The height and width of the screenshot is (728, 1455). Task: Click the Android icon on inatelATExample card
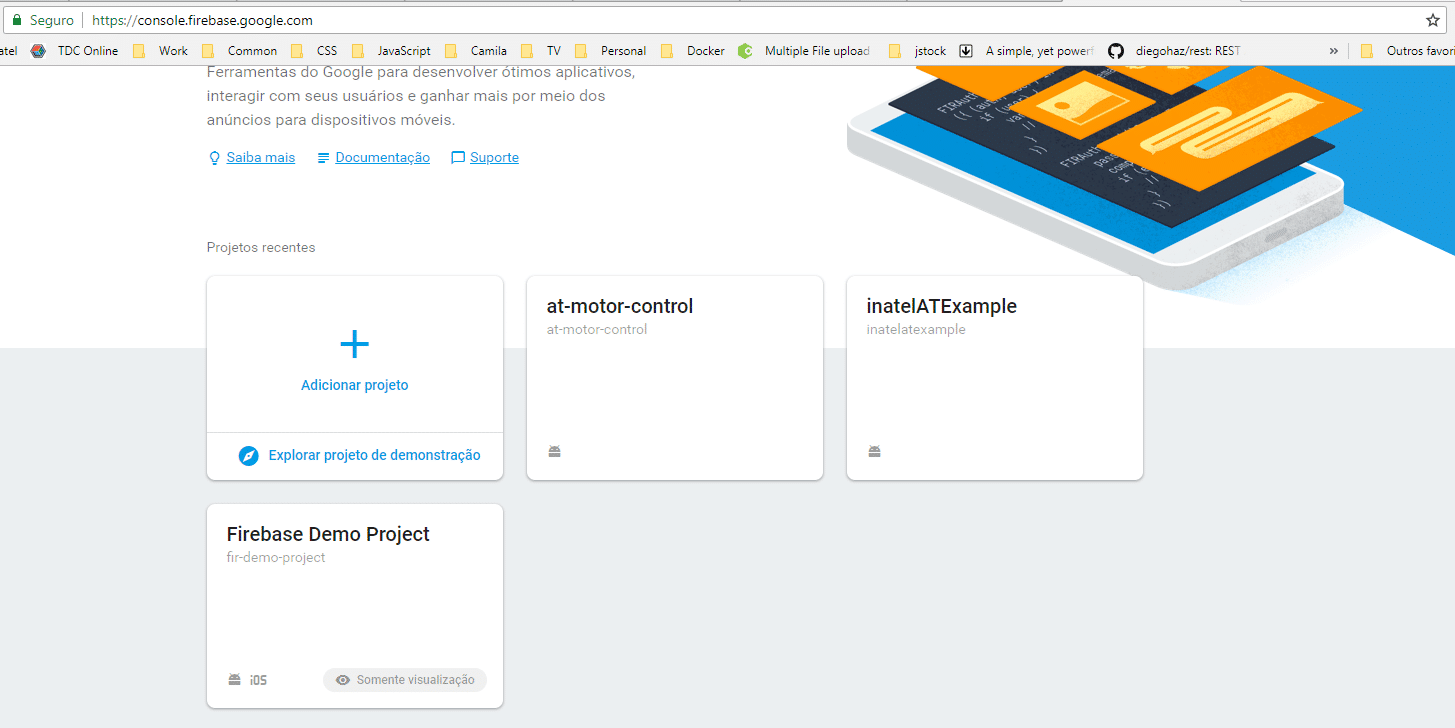(874, 452)
